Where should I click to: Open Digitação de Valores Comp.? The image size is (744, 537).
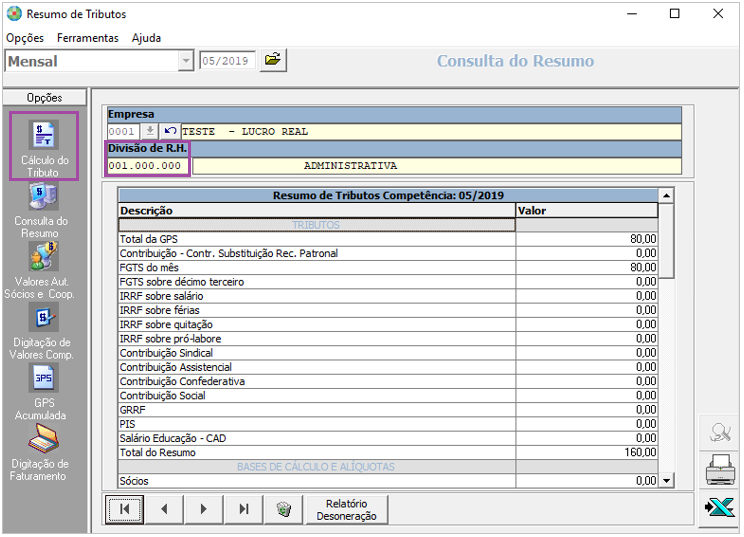click(x=43, y=332)
